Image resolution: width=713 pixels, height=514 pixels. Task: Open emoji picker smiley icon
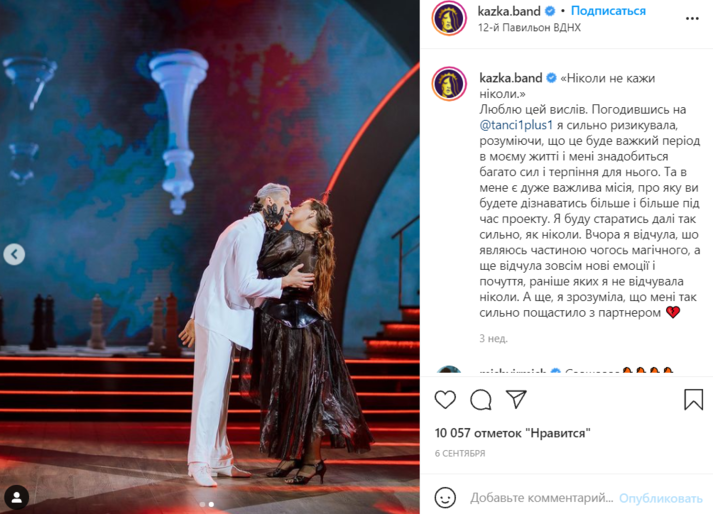pos(445,498)
